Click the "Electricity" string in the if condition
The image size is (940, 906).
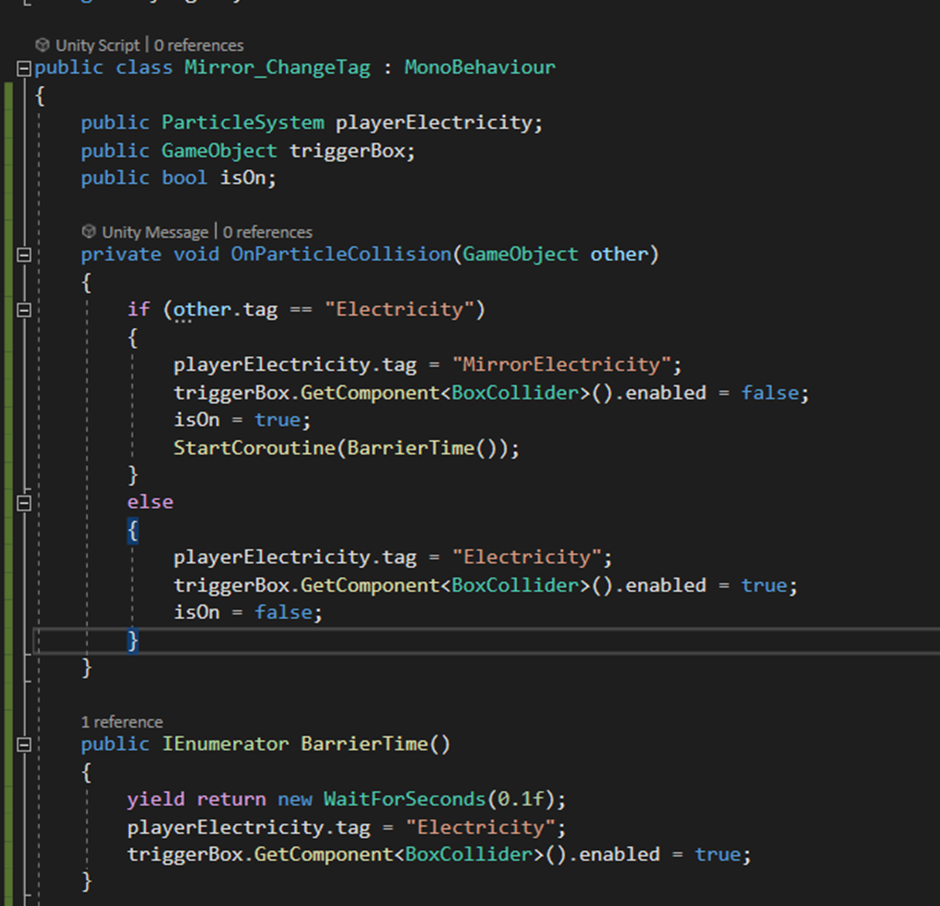(399, 309)
